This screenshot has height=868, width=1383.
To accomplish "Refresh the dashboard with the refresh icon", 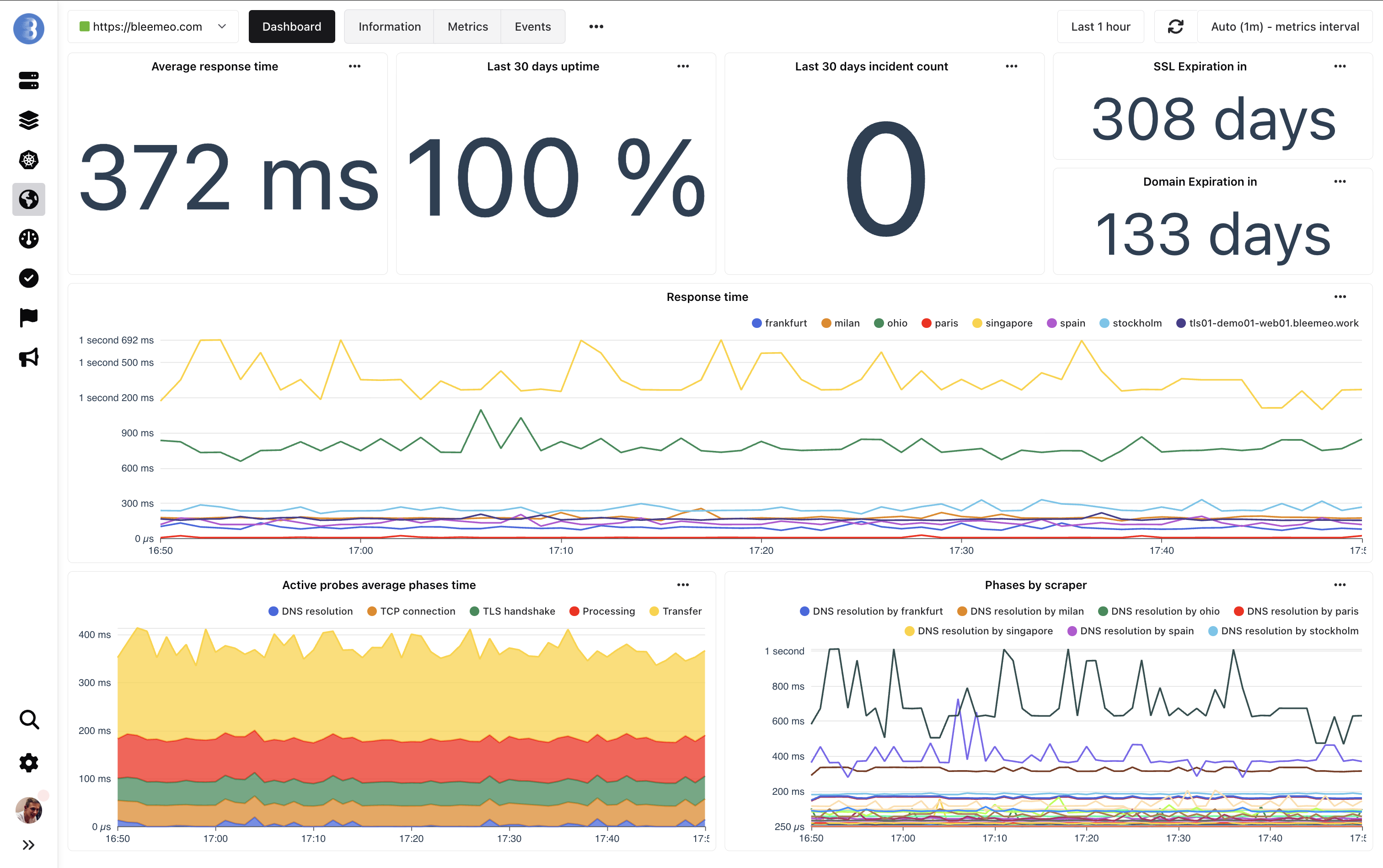I will pos(1175,27).
